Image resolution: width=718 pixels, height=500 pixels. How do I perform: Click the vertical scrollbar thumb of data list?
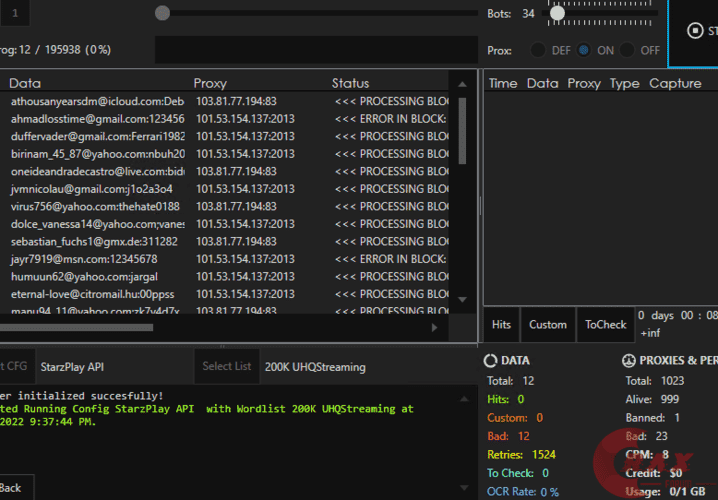[462, 130]
